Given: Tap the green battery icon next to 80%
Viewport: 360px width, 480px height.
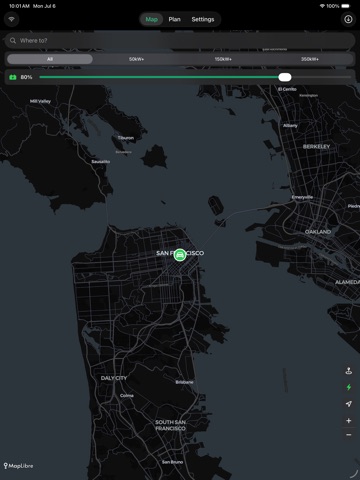Looking at the screenshot, I should 13,77.
